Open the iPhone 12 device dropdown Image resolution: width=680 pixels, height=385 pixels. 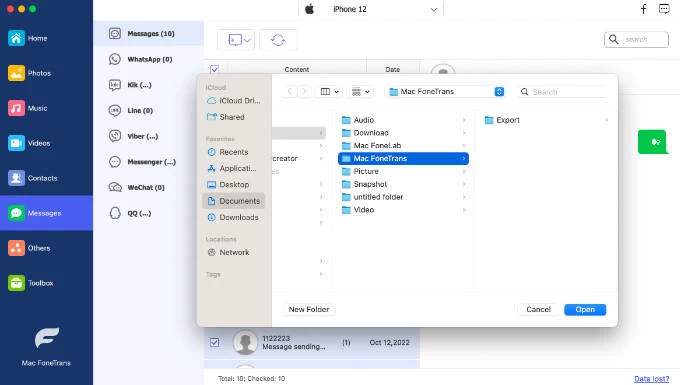371,9
